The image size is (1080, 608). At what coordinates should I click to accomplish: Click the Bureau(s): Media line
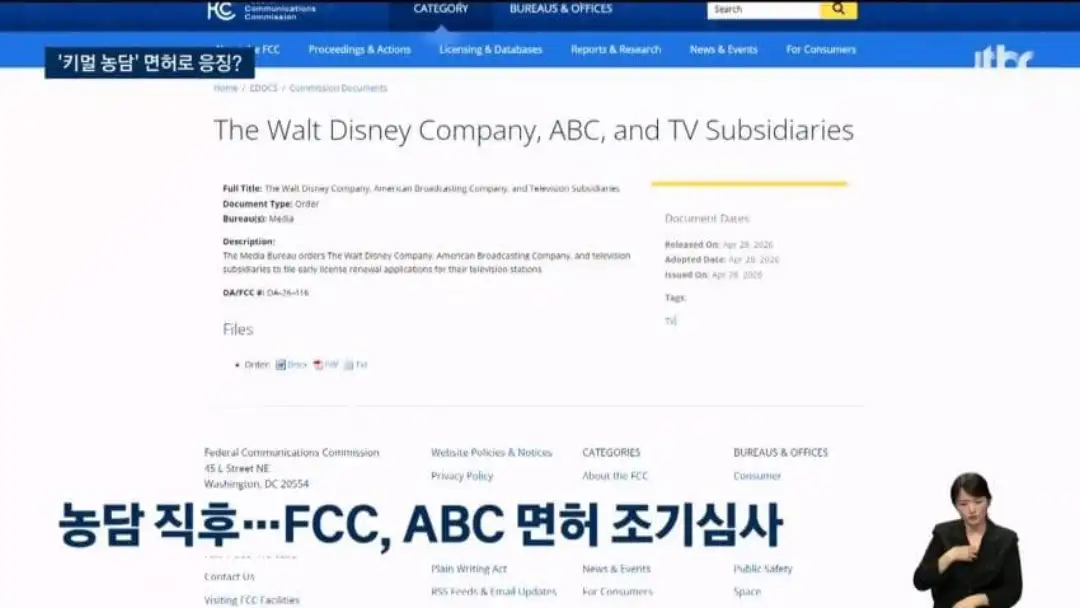click(x=258, y=219)
